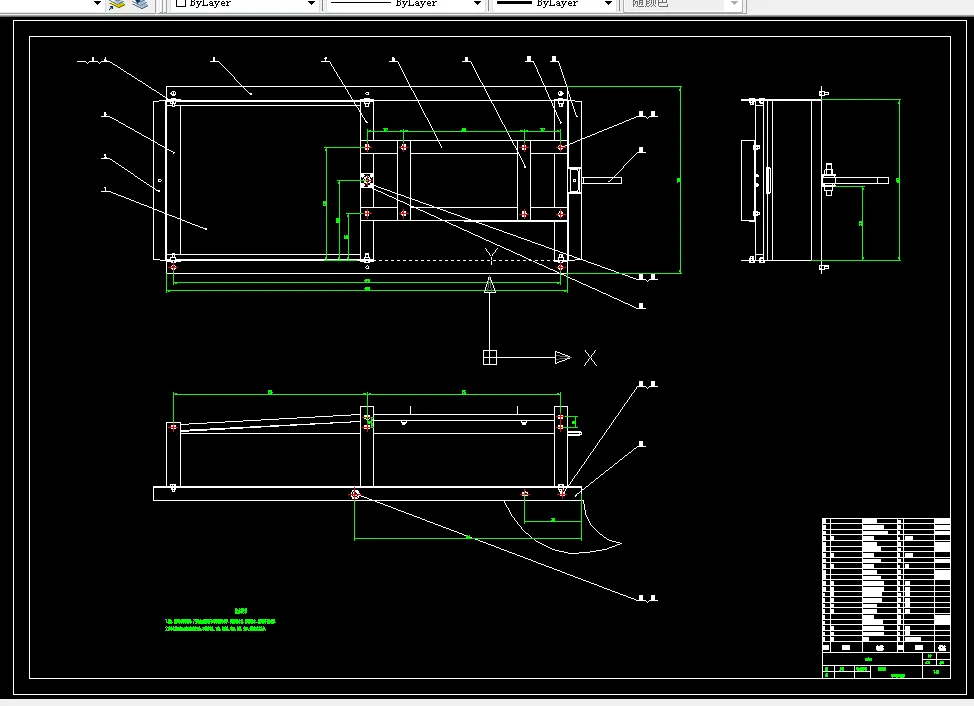Click the title block parts table
974x706 pixels.
(x=886, y=598)
